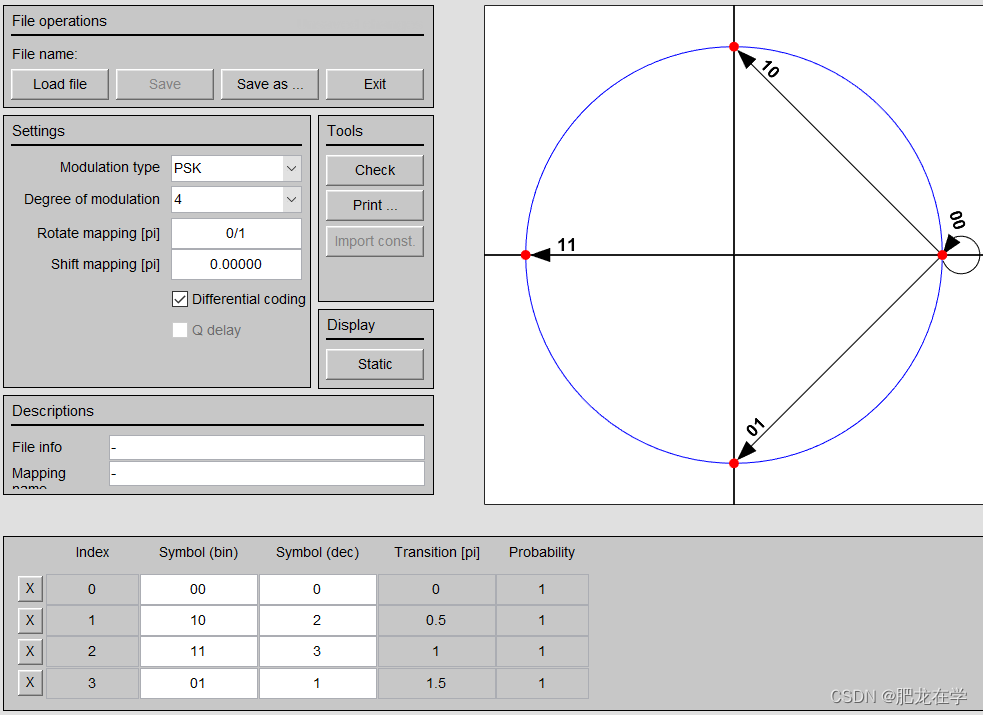Delete row index 3 with X
Screen dimensions: 983x715
30,682
